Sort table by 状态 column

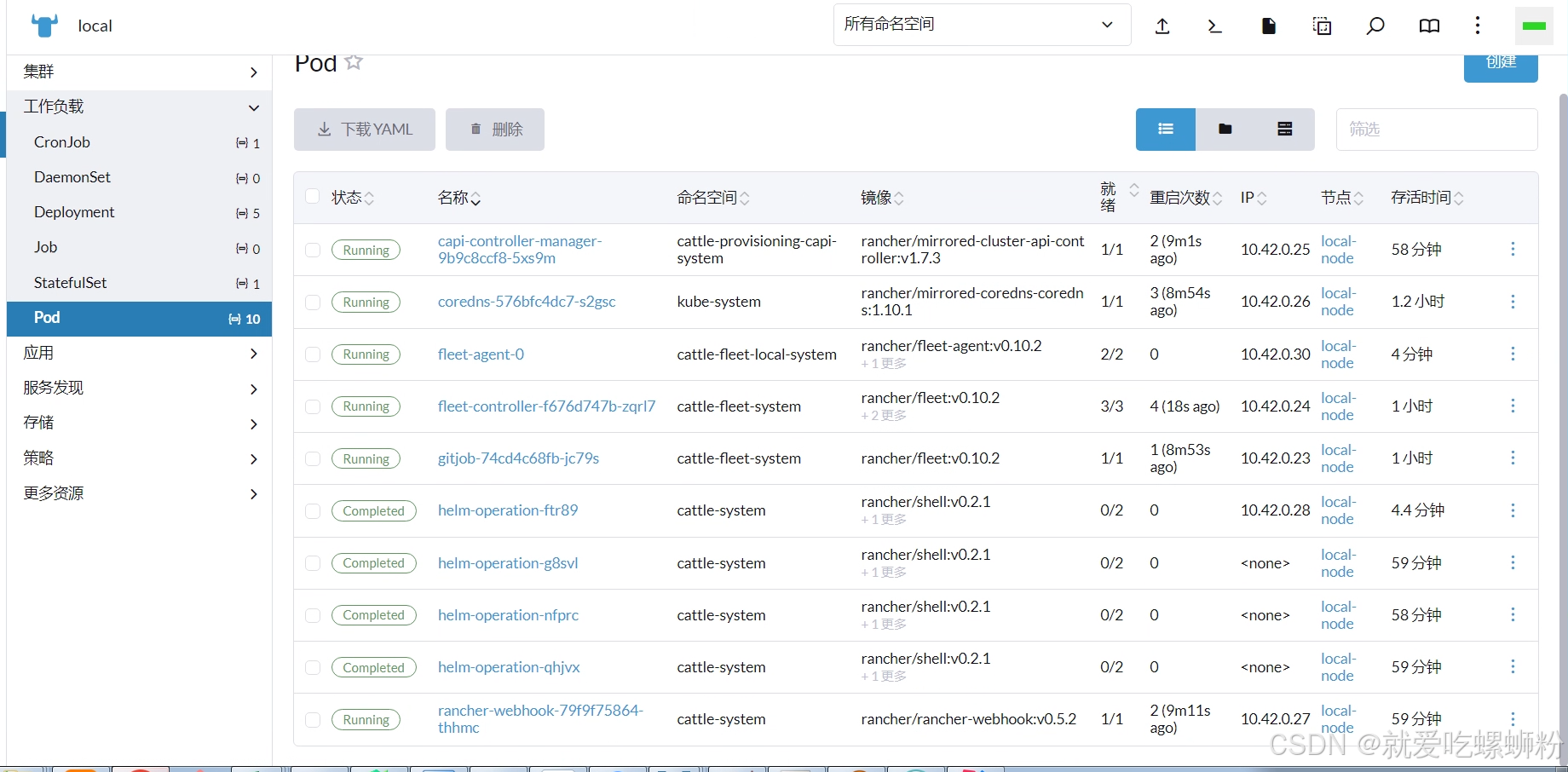(x=353, y=198)
